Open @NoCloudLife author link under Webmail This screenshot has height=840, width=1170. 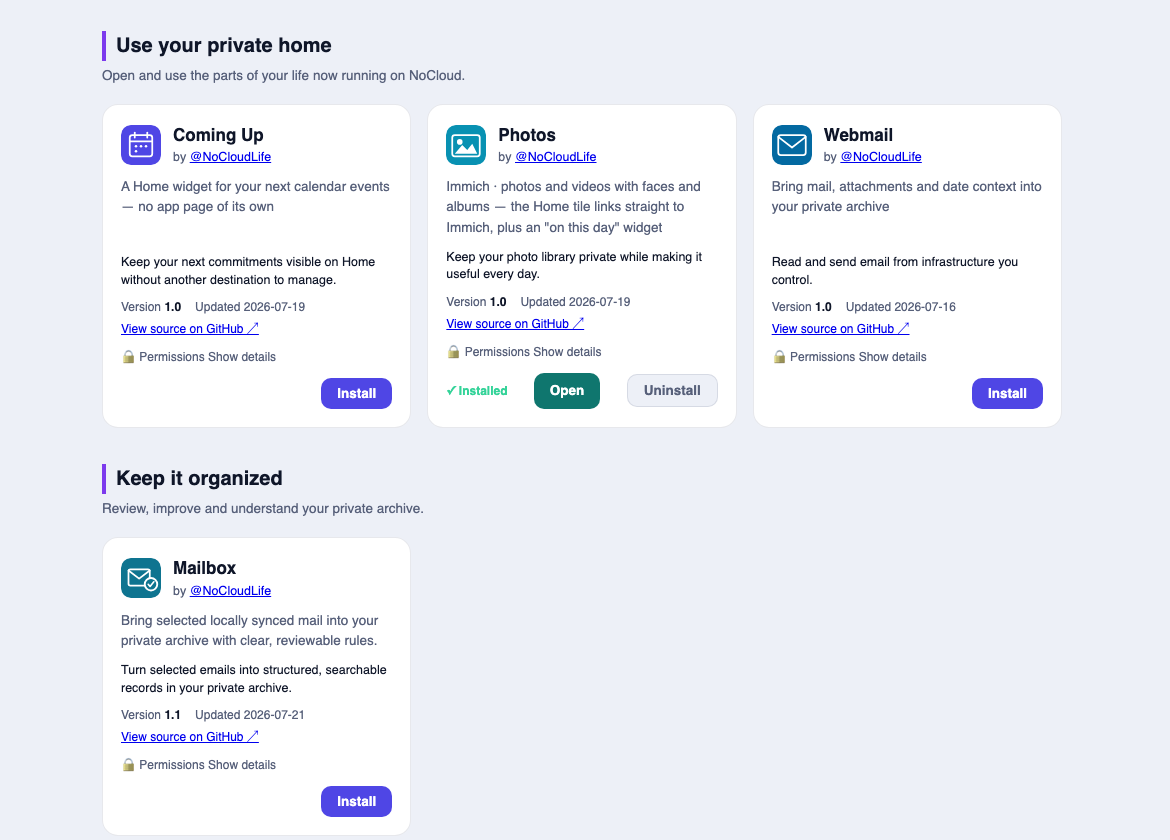coord(881,157)
